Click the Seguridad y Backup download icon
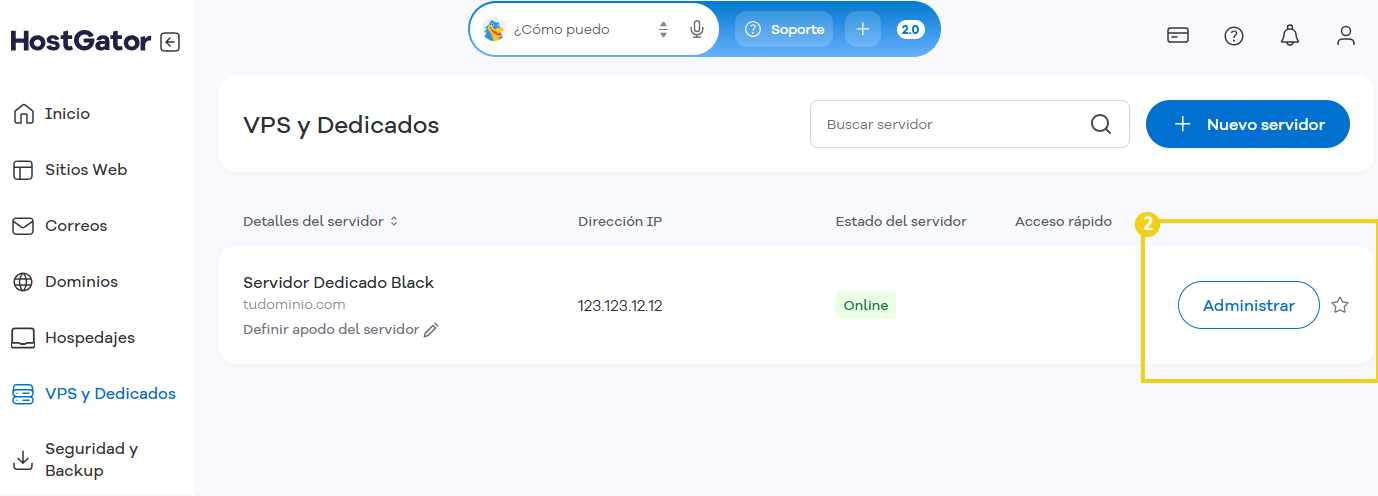The height and width of the screenshot is (496, 1378). [x=23, y=460]
